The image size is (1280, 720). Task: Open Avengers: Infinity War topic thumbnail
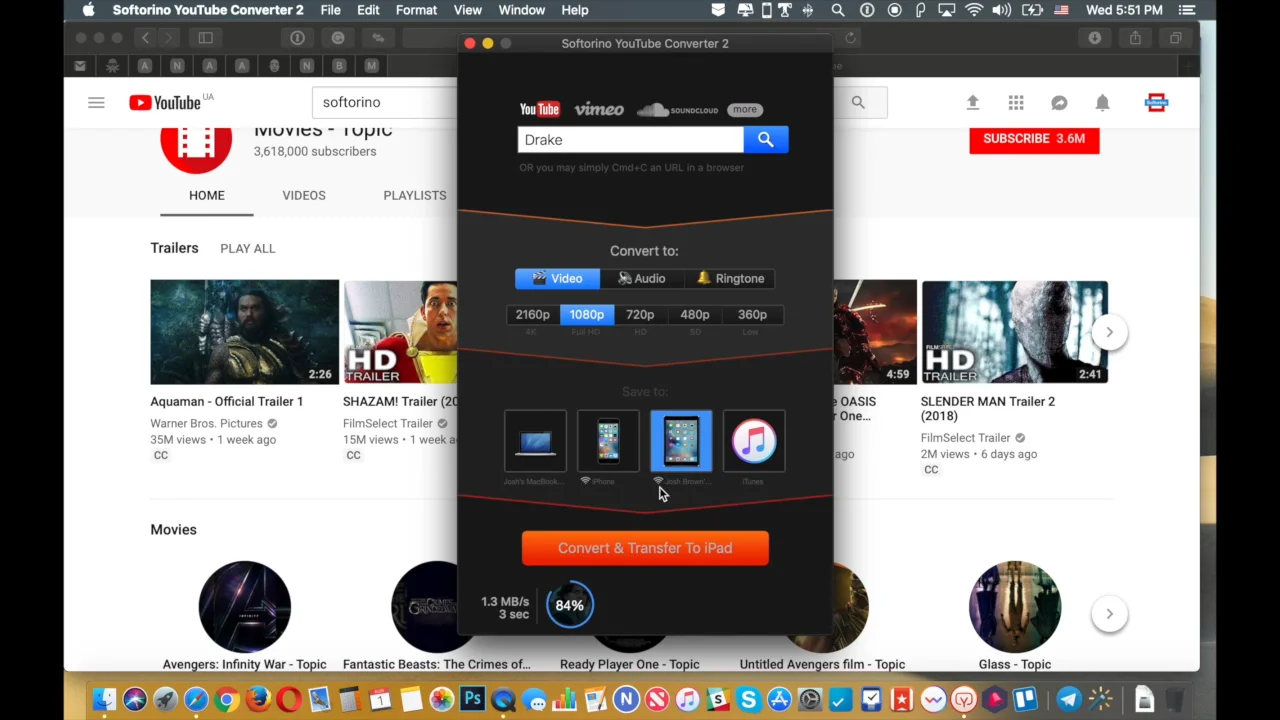click(245, 606)
